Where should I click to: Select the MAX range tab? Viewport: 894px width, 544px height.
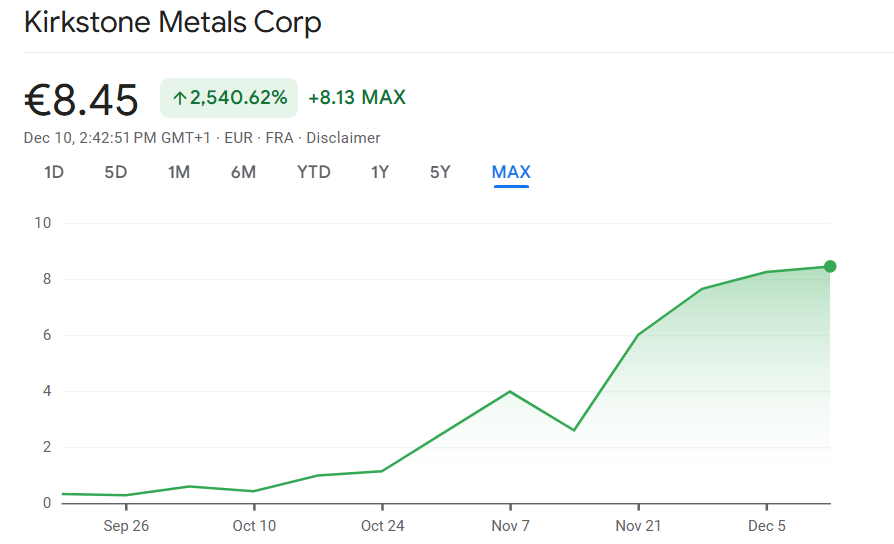tap(511, 172)
